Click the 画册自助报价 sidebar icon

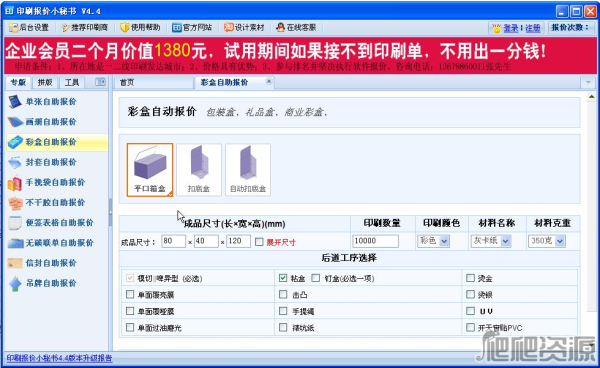(15, 122)
